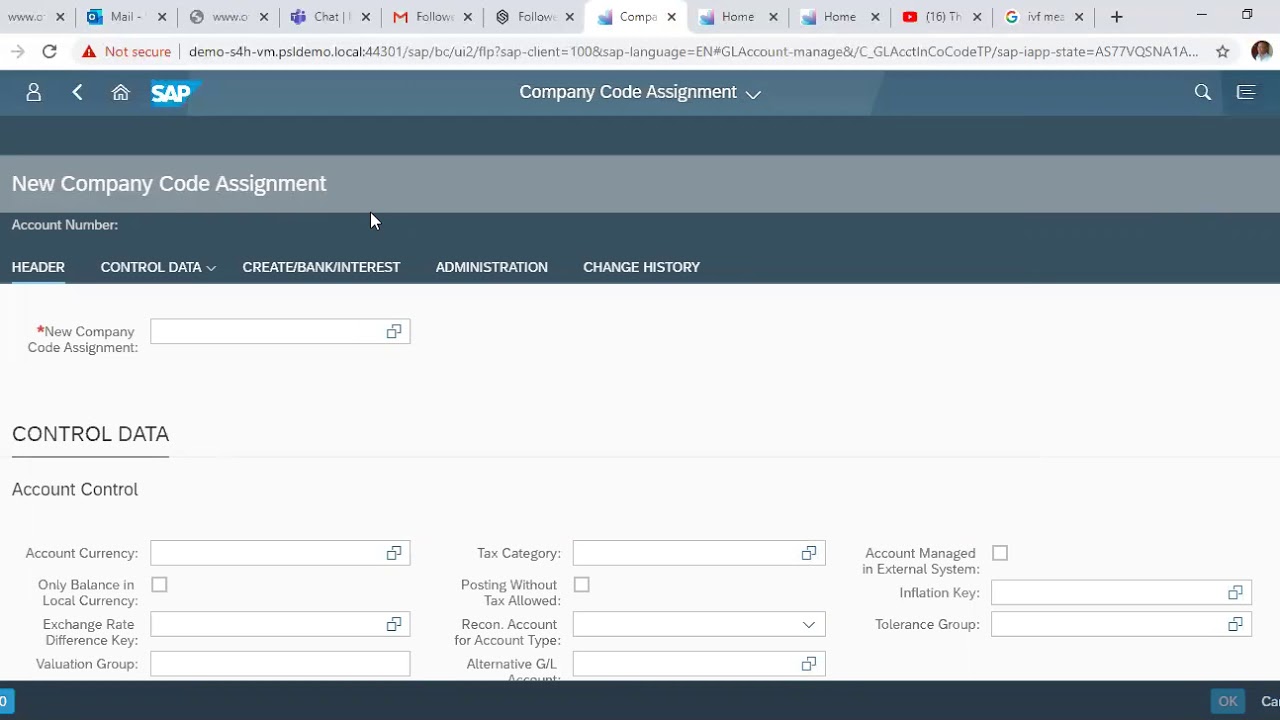Select the HEADER tab
Image resolution: width=1280 pixels, height=720 pixels.
pyautogui.click(x=38, y=267)
